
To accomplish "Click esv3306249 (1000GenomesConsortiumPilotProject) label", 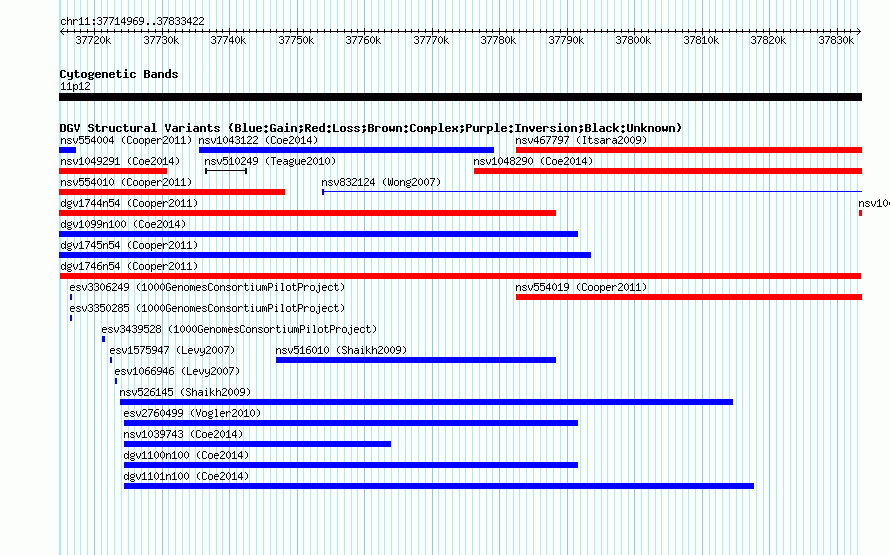I will coord(207,287).
